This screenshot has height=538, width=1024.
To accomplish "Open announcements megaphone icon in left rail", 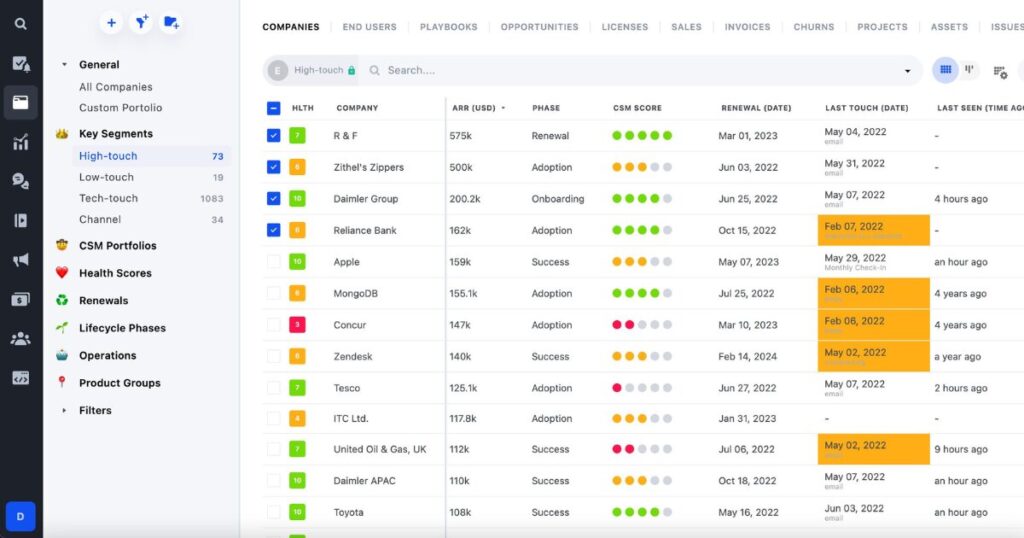I will 20,260.
